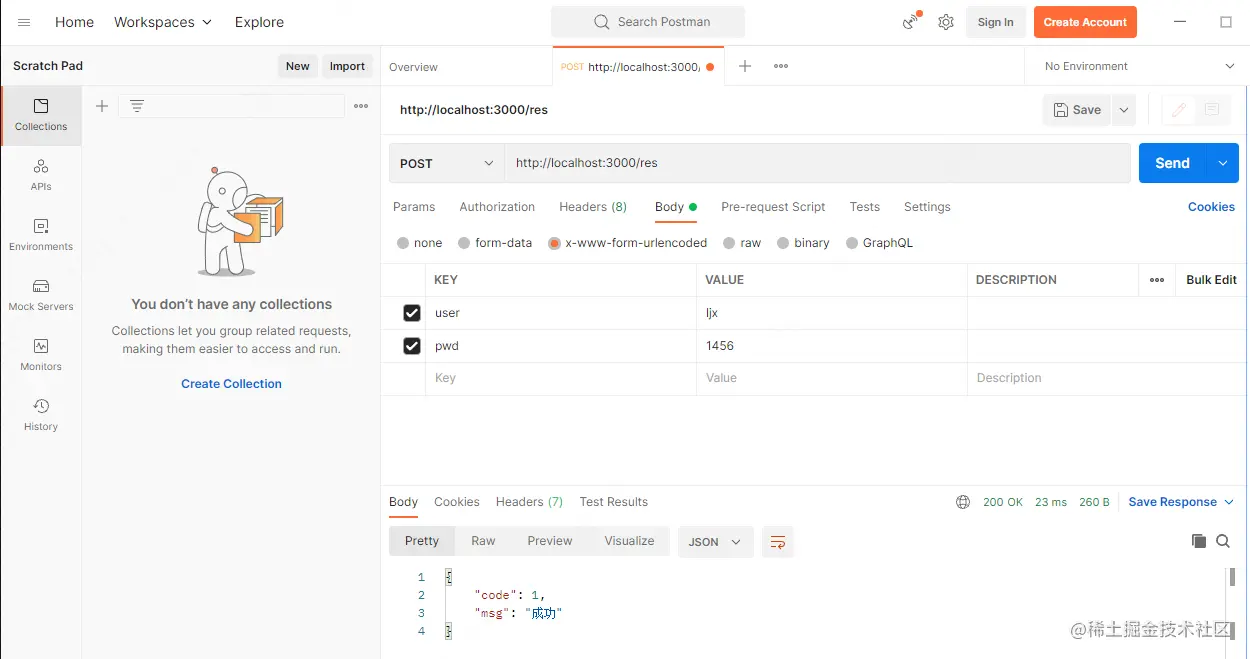Switch to response Headers (7) tab
1250x659 pixels.
529,502
